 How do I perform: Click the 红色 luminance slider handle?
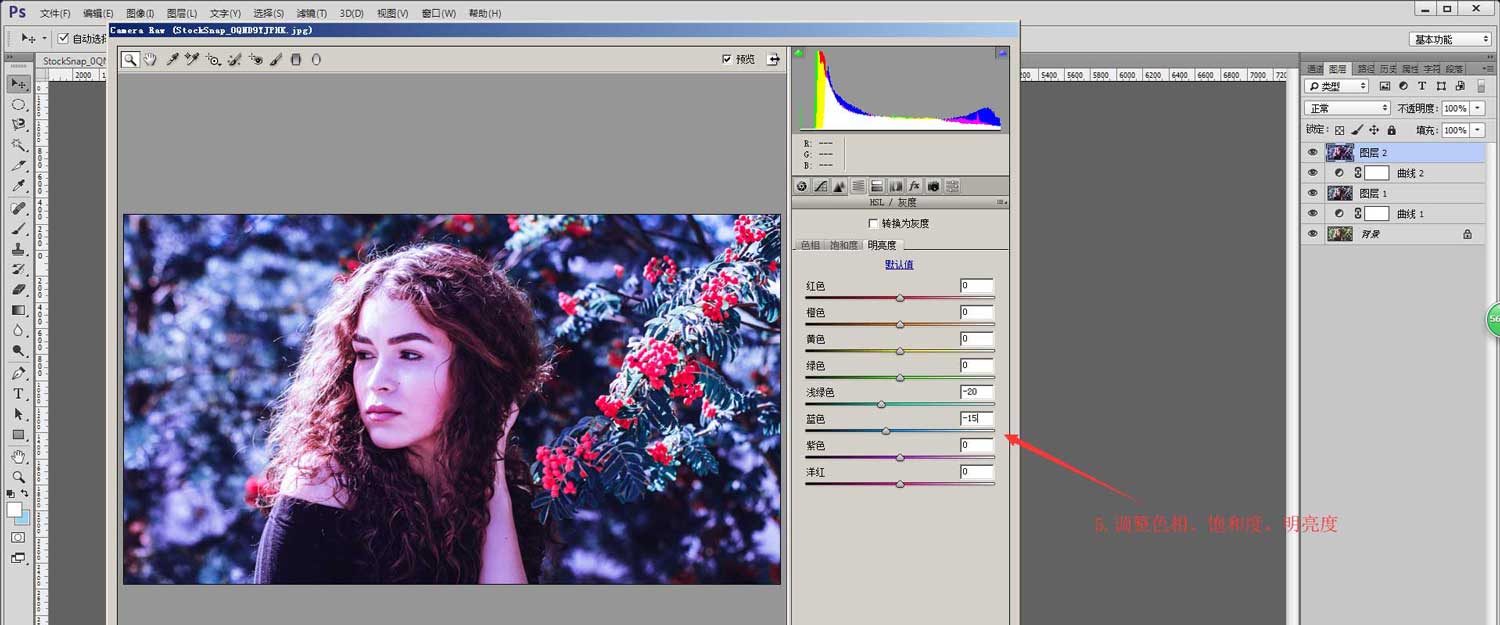[900, 298]
